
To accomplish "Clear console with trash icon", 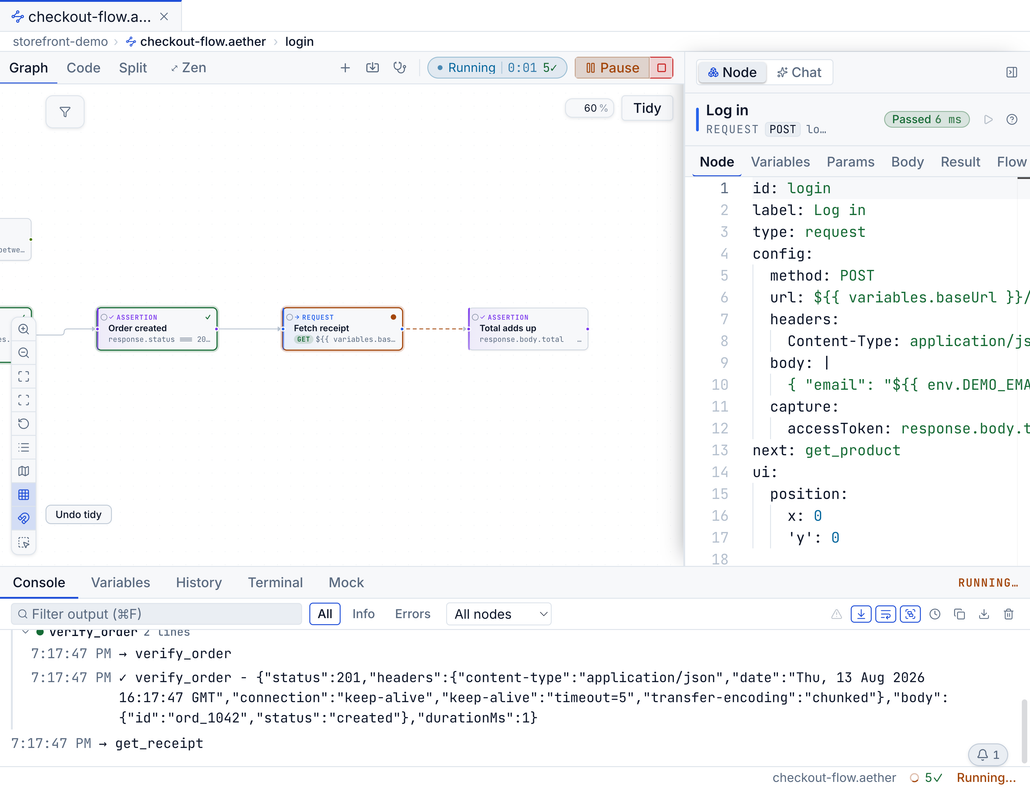I will point(1008,615).
